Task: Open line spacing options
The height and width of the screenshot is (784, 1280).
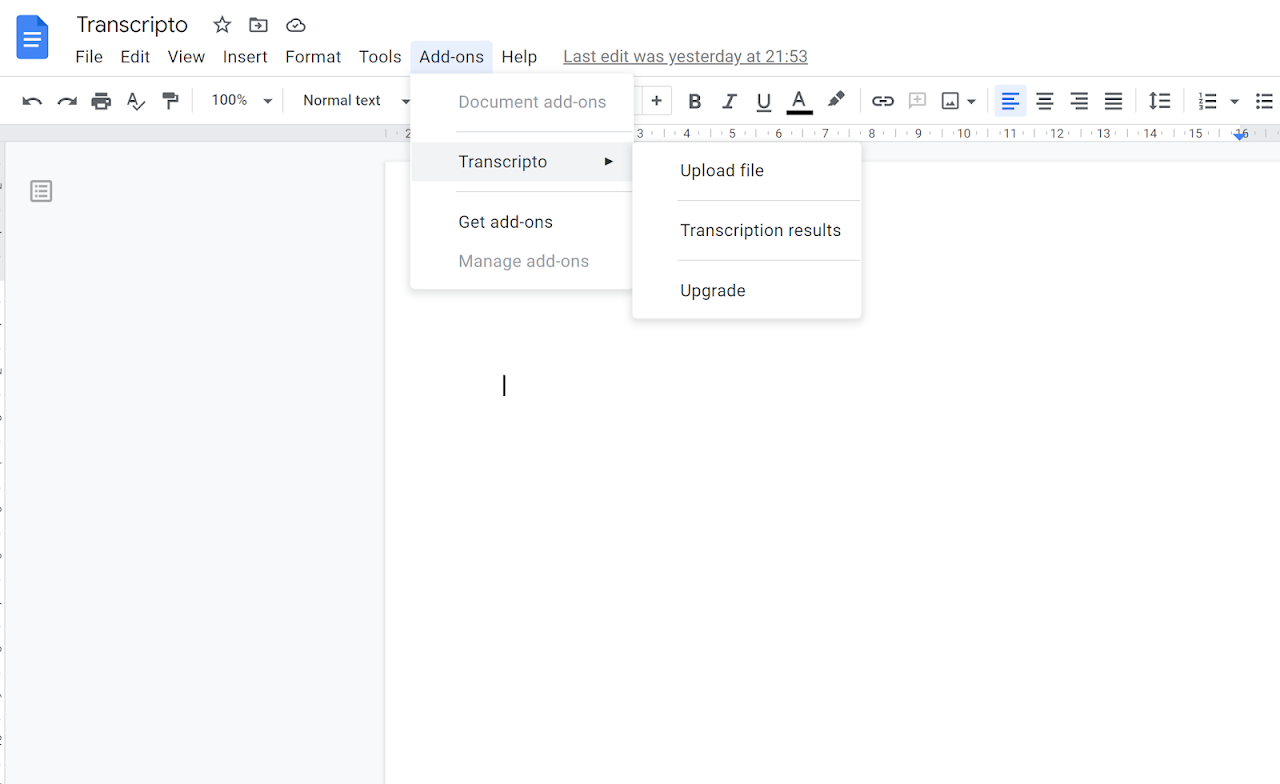Action: (x=1159, y=101)
